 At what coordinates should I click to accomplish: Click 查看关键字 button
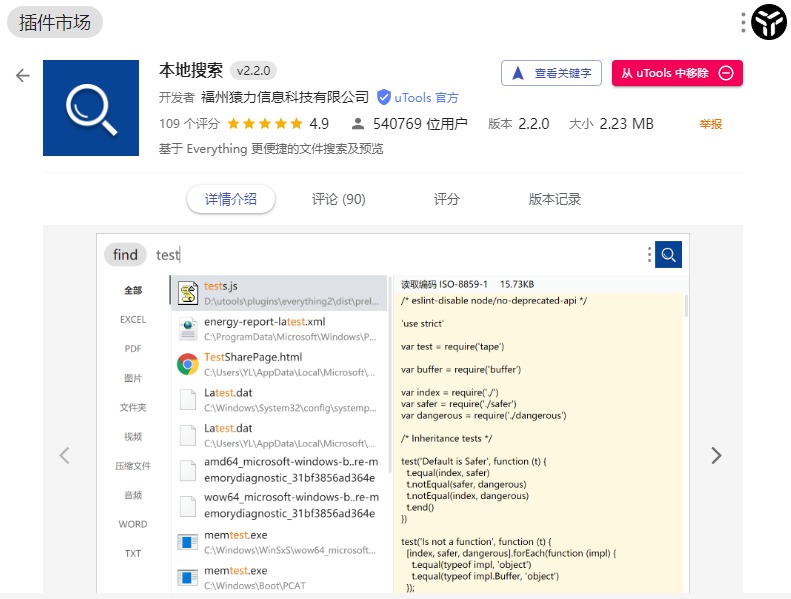tap(551, 73)
